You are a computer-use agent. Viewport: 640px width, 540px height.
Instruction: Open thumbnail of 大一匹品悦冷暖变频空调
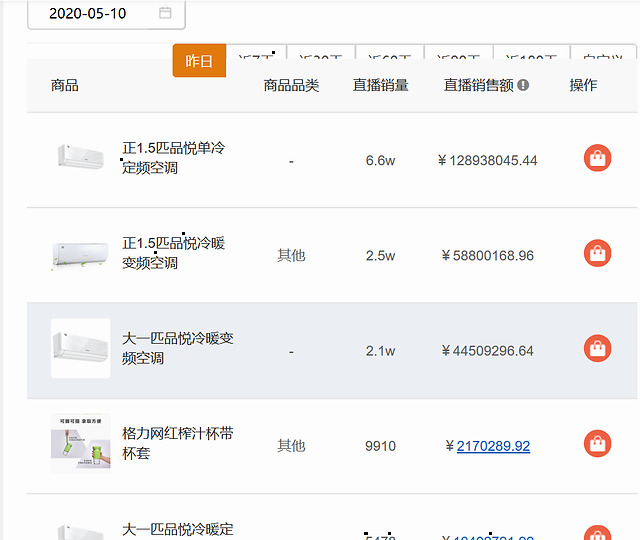80,349
